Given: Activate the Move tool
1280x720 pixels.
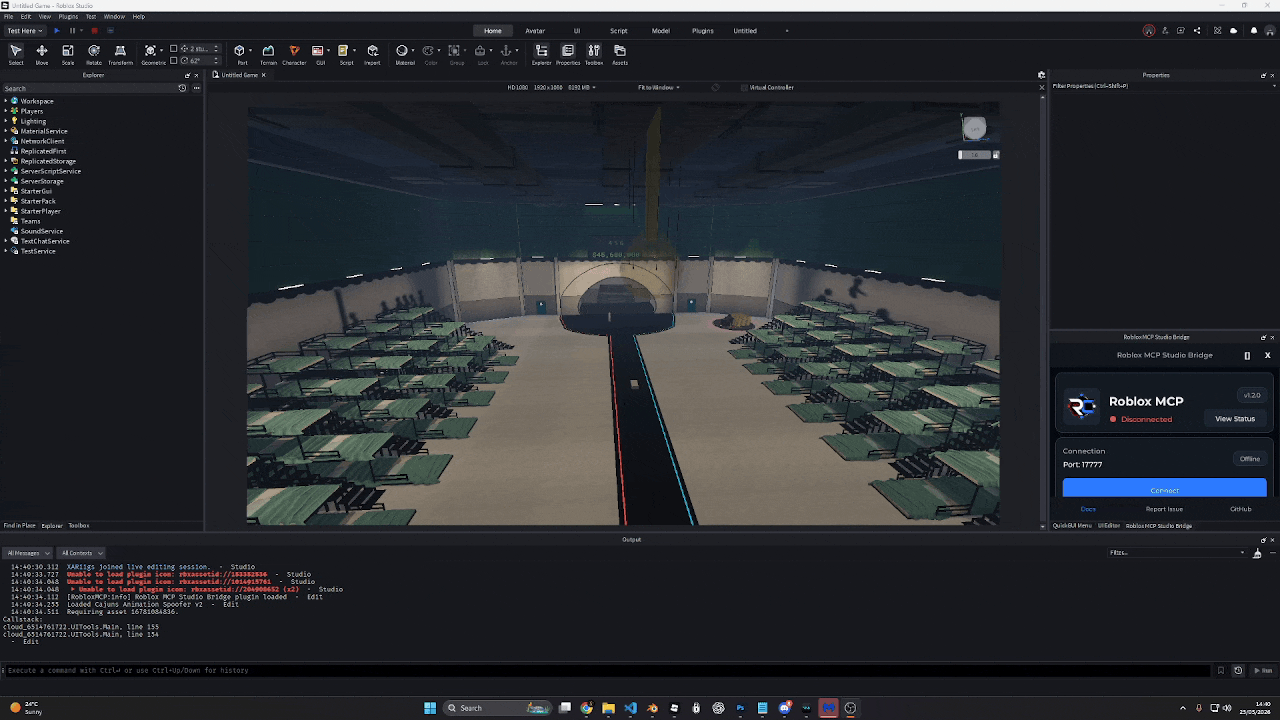Looking at the screenshot, I should 42,55.
